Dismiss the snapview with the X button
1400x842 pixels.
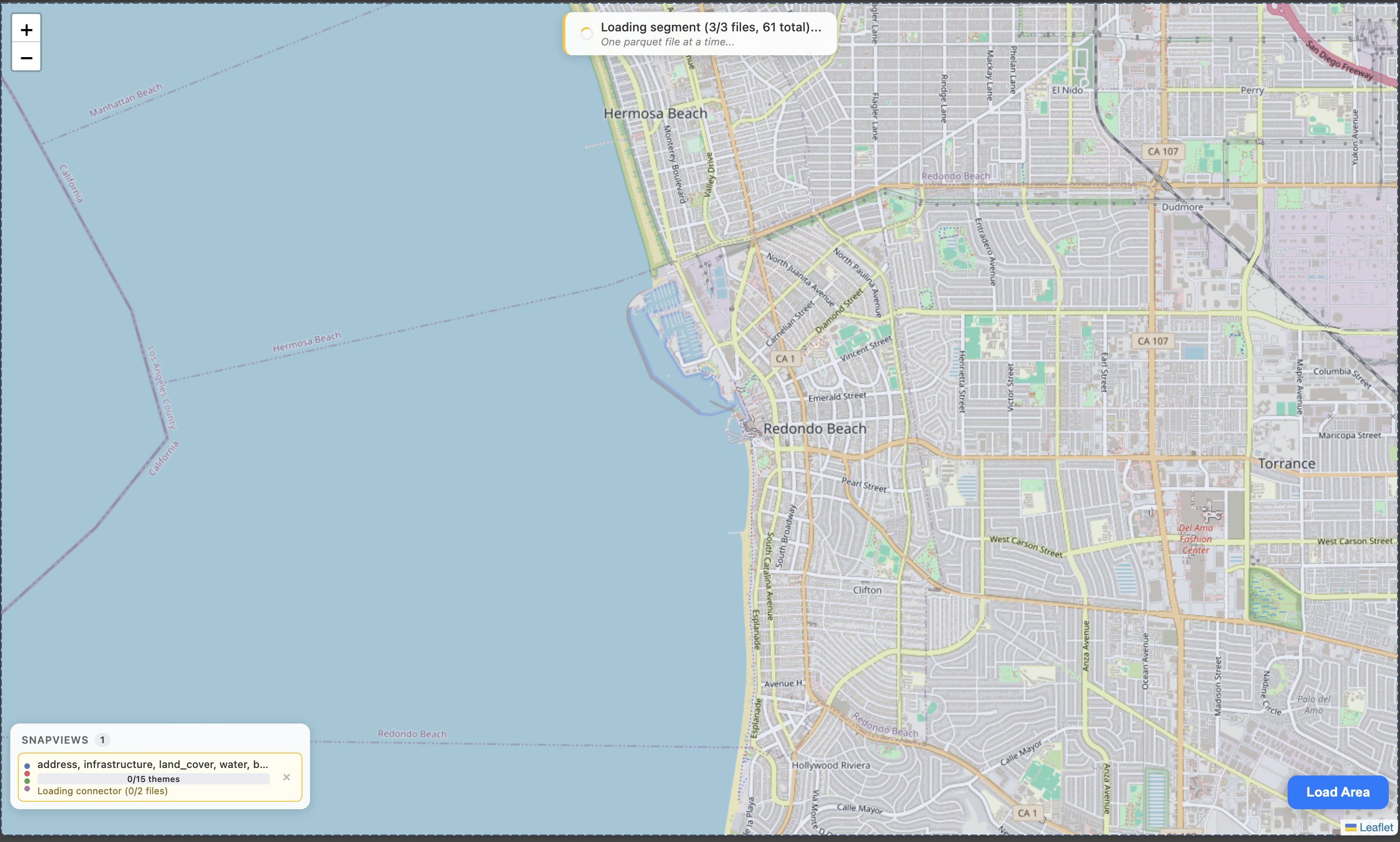[287, 777]
